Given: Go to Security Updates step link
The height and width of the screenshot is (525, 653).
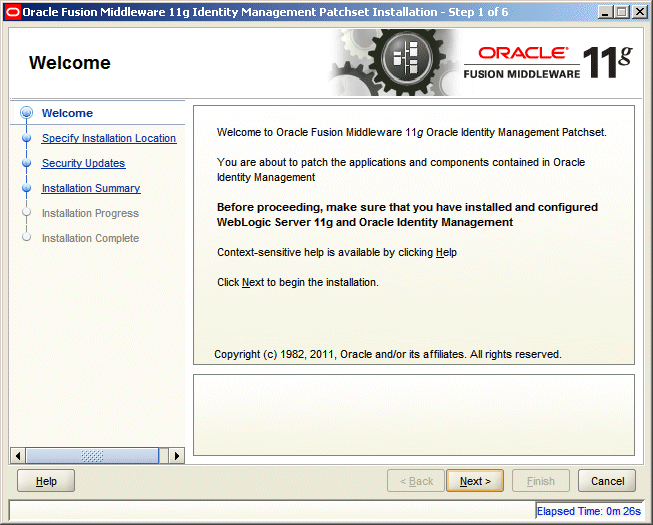Looking at the screenshot, I should (83, 163).
